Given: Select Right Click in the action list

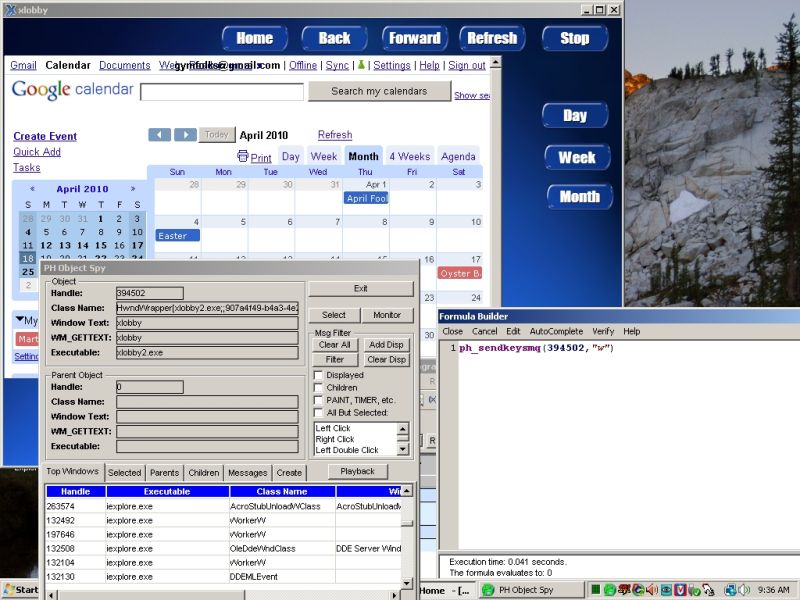Looking at the screenshot, I should point(335,439).
